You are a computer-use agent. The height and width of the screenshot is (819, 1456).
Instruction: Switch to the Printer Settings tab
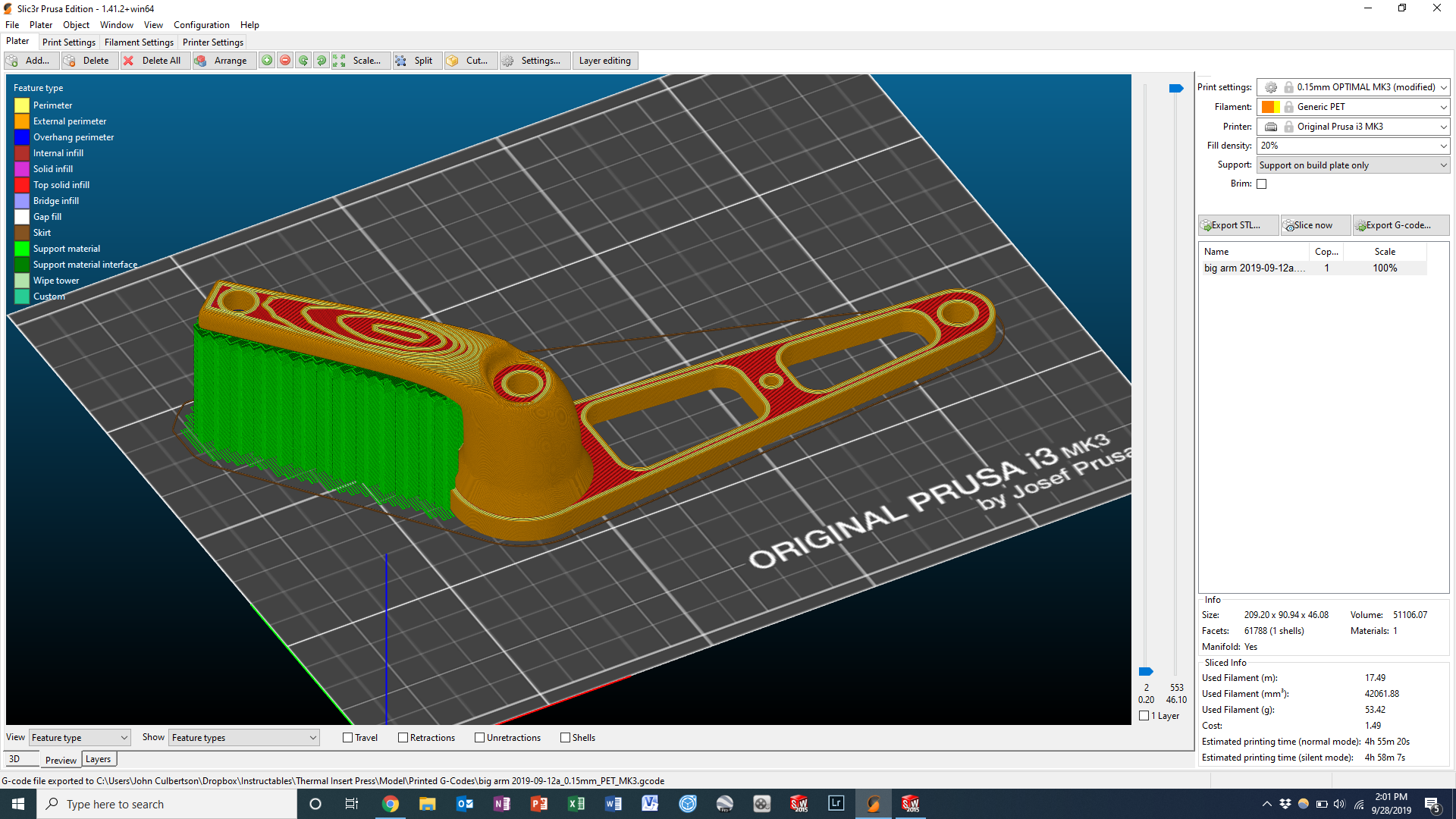coord(213,42)
